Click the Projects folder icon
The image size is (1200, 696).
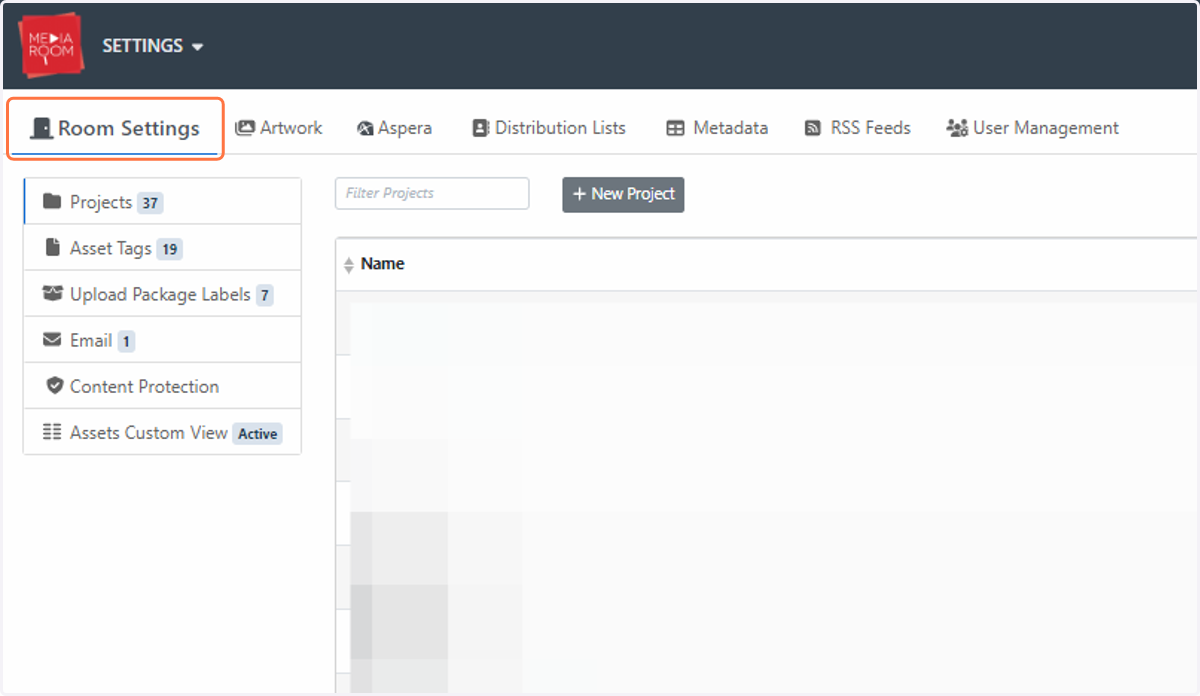pos(52,202)
